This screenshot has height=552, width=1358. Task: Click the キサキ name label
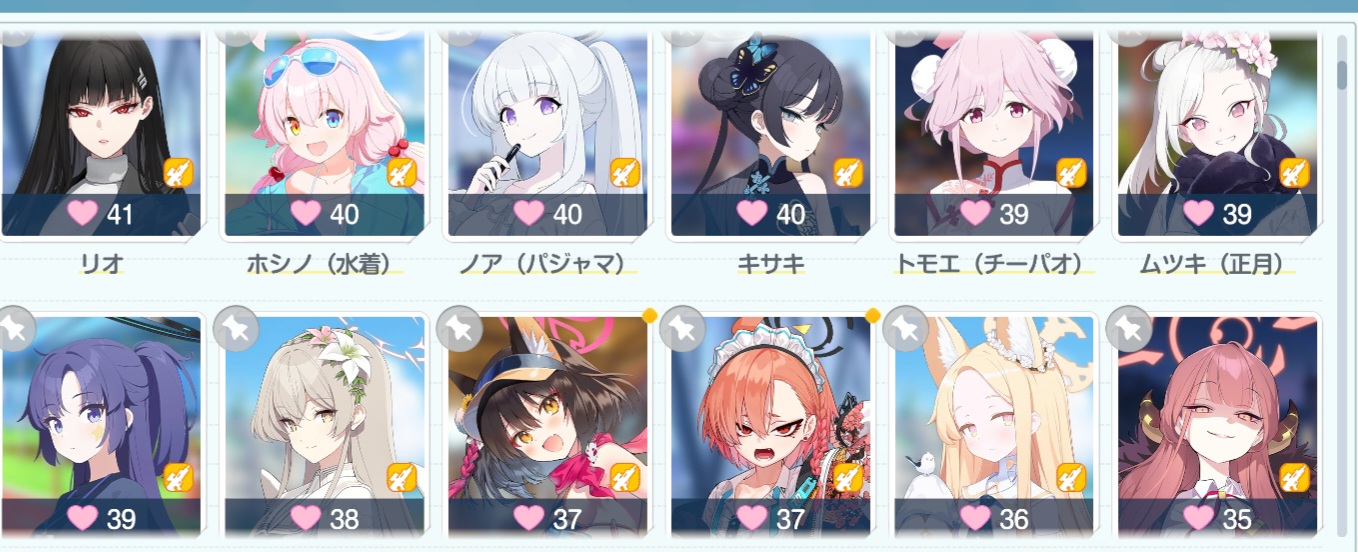pyautogui.click(x=770, y=264)
